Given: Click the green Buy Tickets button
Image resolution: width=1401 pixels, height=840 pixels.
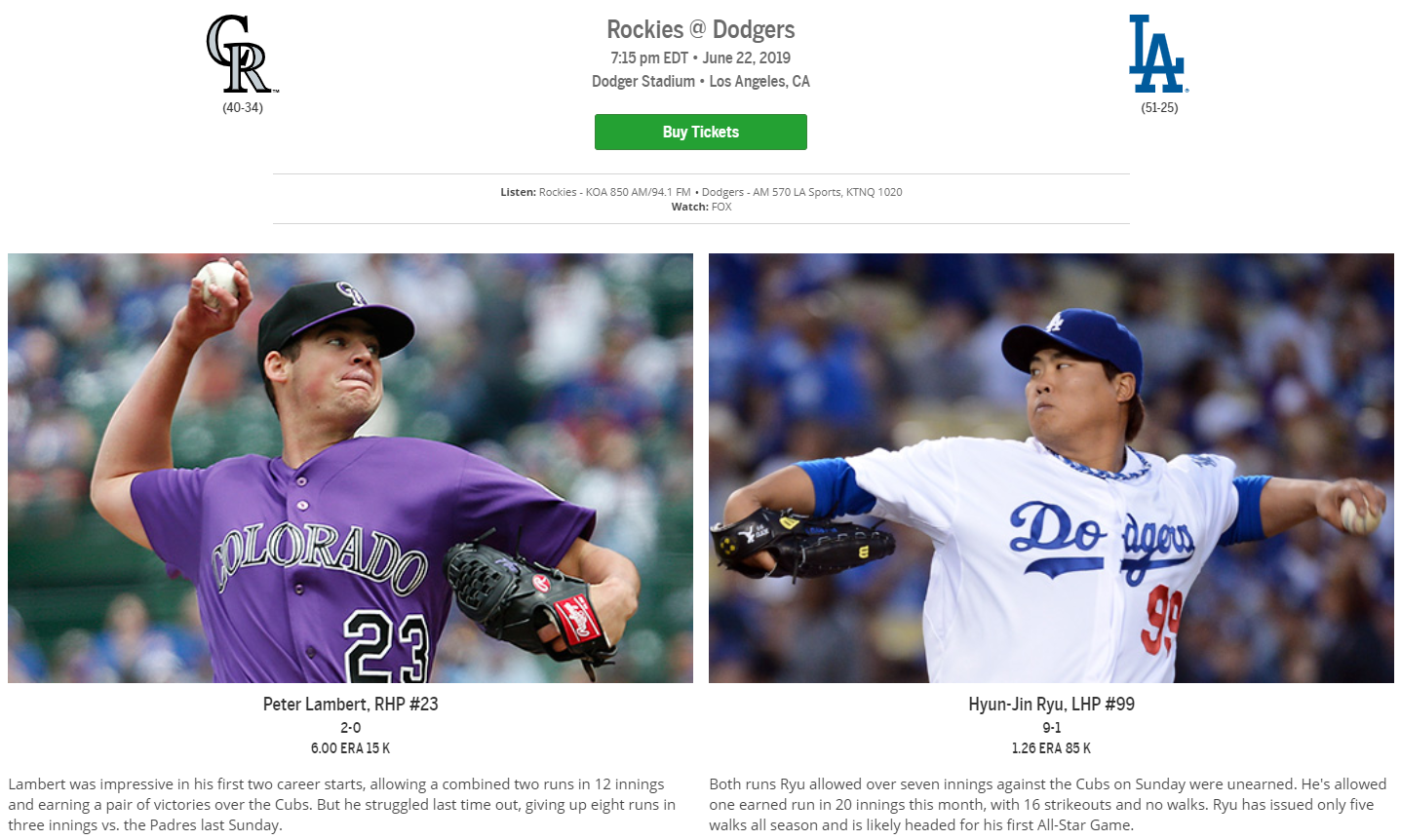Looking at the screenshot, I should [701, 132].
